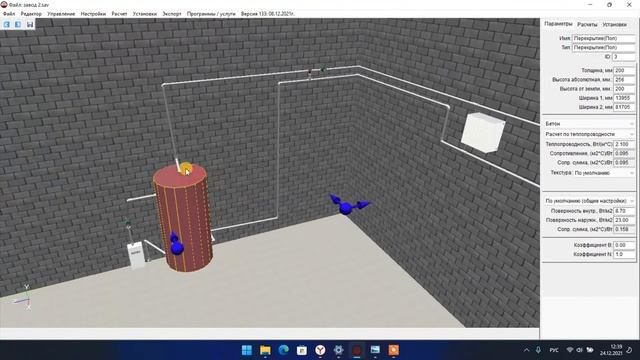Open File Explorer from the taskbar

click(265, 350)
